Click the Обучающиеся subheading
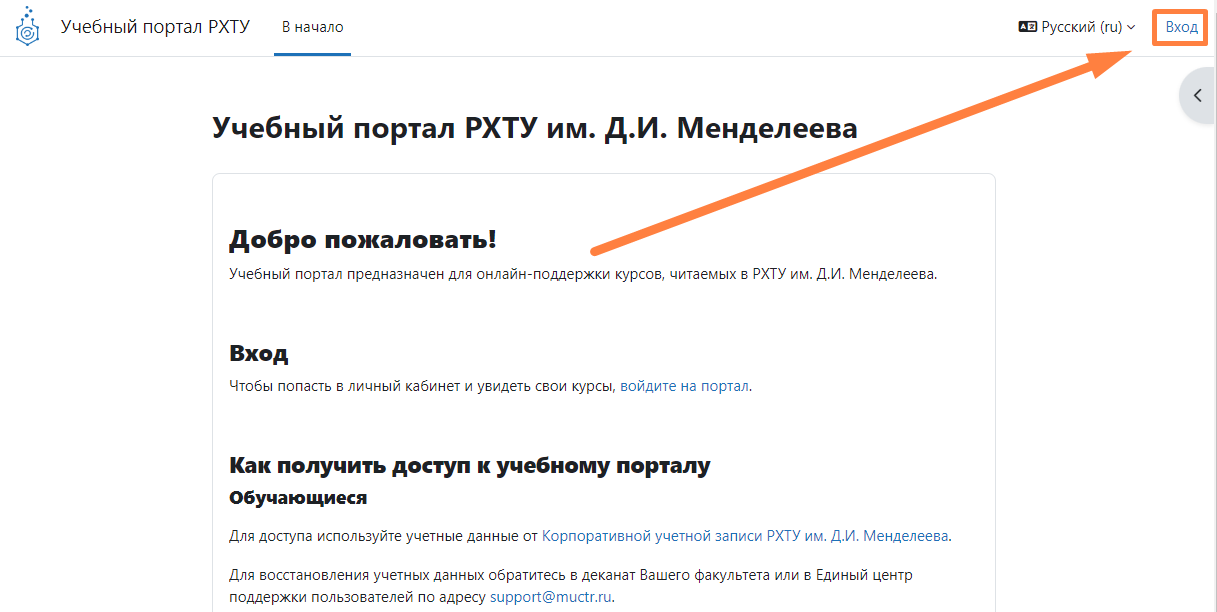 click(x=297, y=497)
